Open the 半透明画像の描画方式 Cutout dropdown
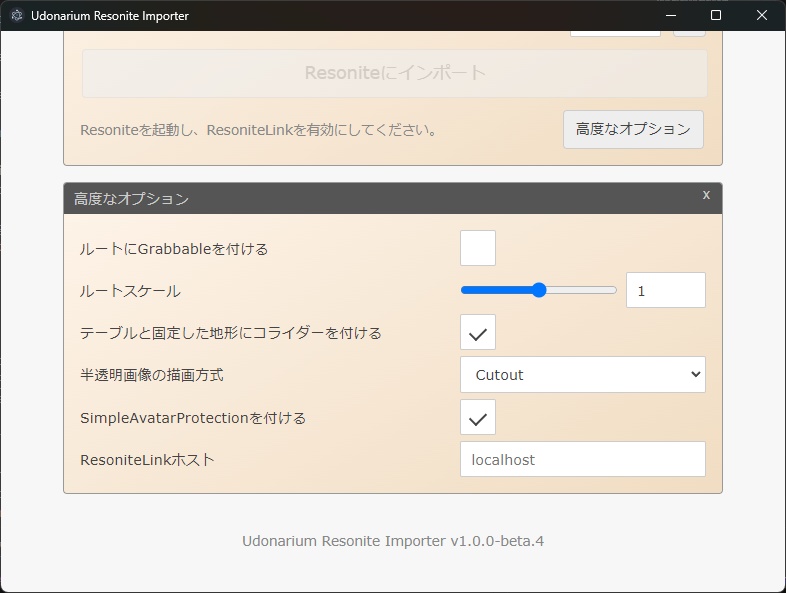This screenshot has height=593, width=786. [x=582, y=374]
